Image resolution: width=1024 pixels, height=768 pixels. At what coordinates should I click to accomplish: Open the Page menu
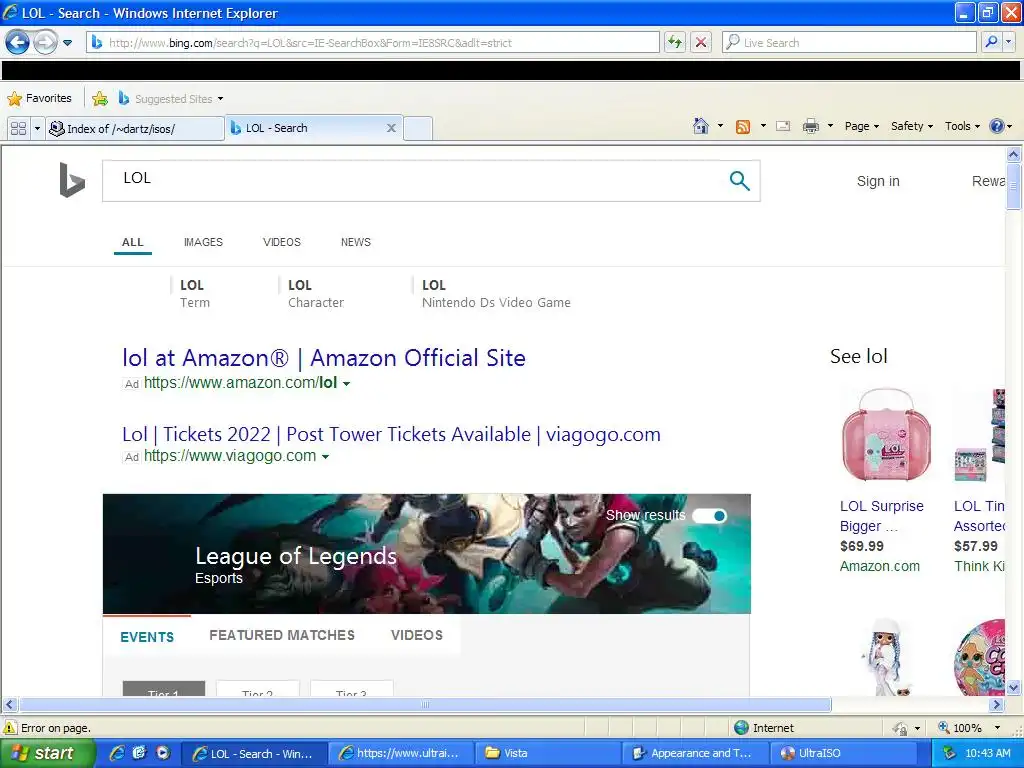[861, 126]
